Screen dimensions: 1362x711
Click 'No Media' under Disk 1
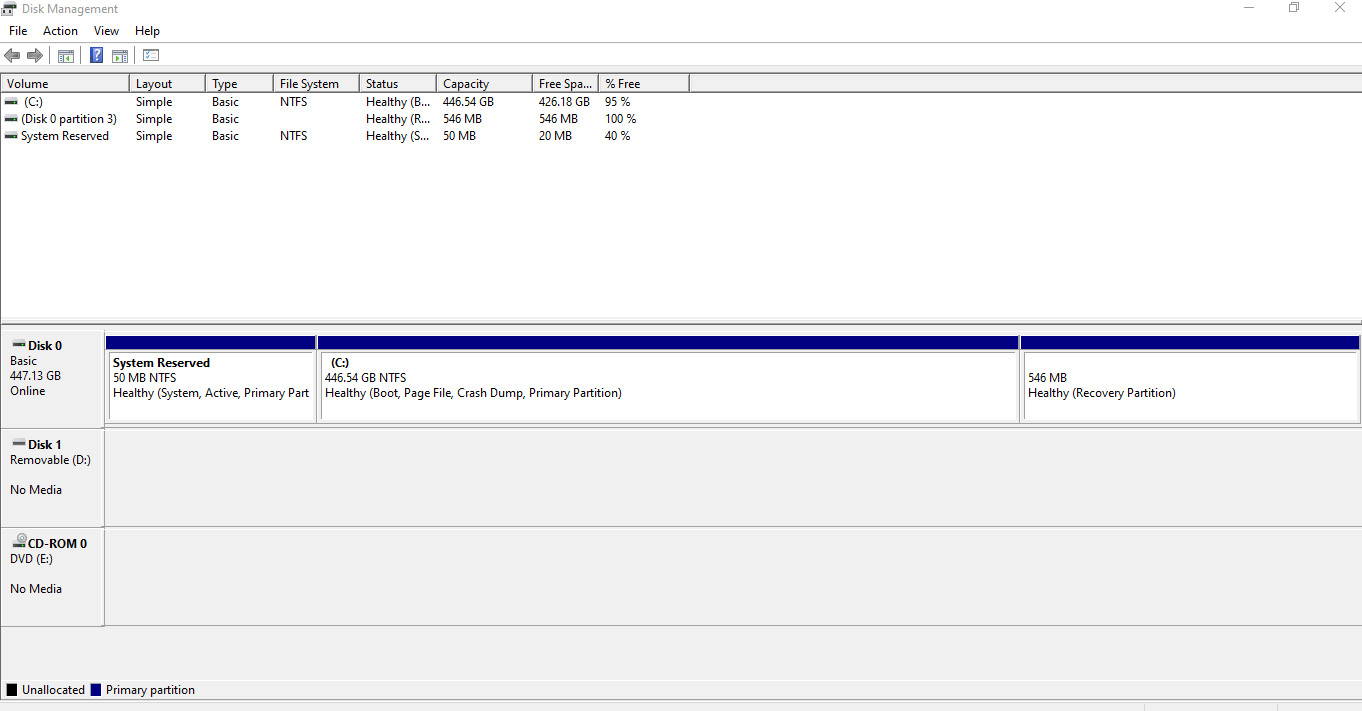click(36, 490)
